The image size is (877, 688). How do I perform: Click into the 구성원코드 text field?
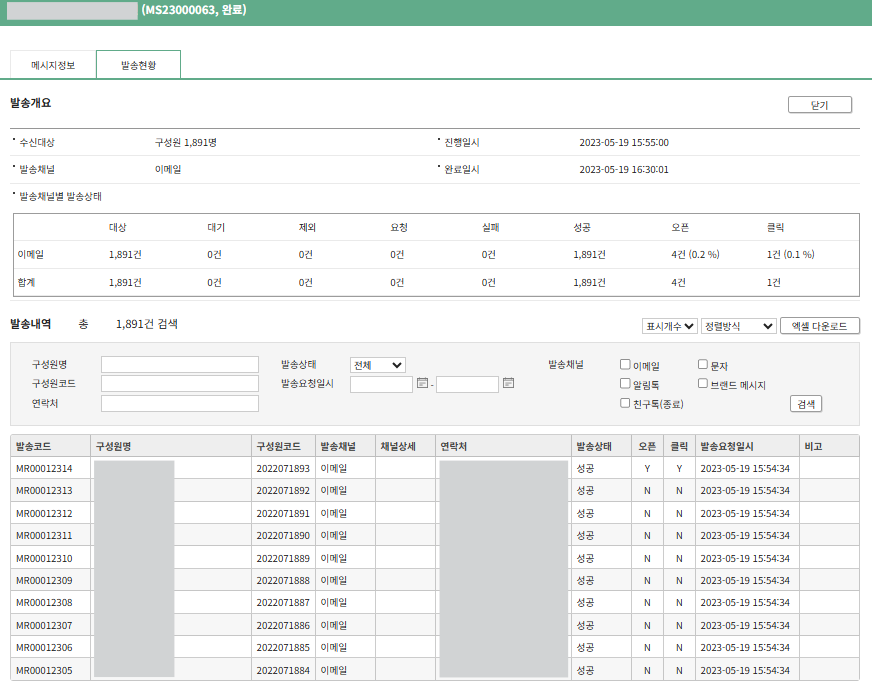(180, 384)
